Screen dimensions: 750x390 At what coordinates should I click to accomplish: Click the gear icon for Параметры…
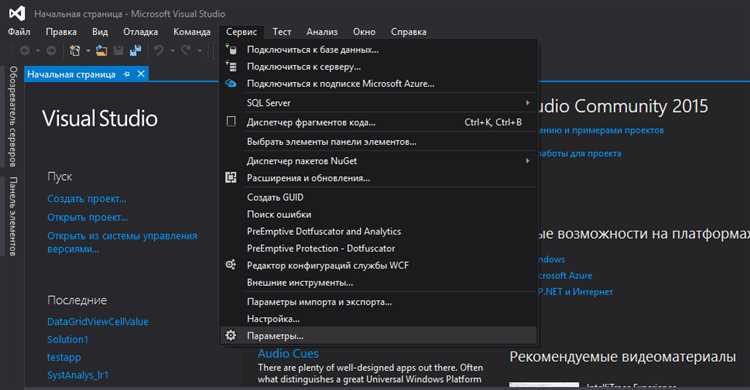pos(231,335)
